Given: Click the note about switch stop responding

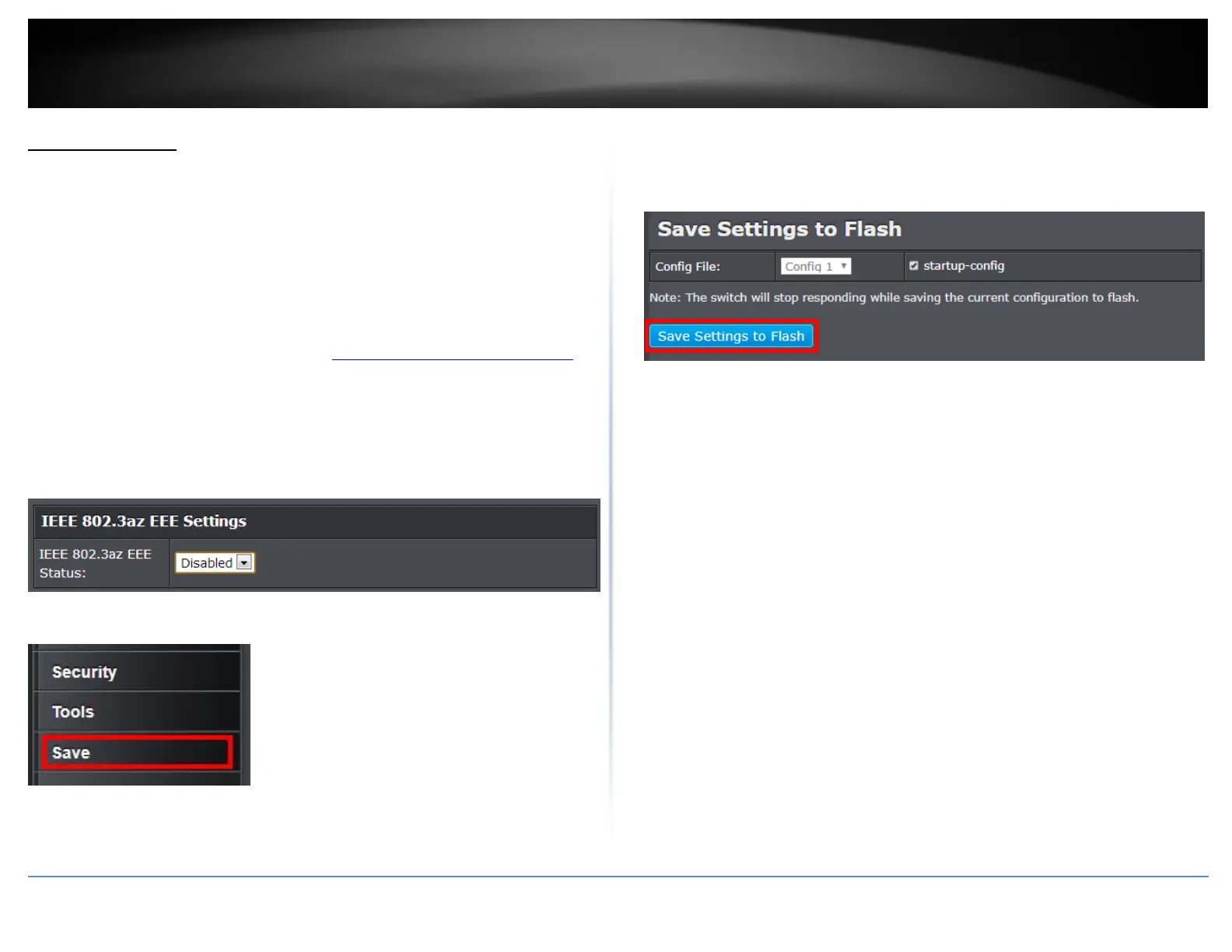Looking at the screenshot, I should coord(894,297).
